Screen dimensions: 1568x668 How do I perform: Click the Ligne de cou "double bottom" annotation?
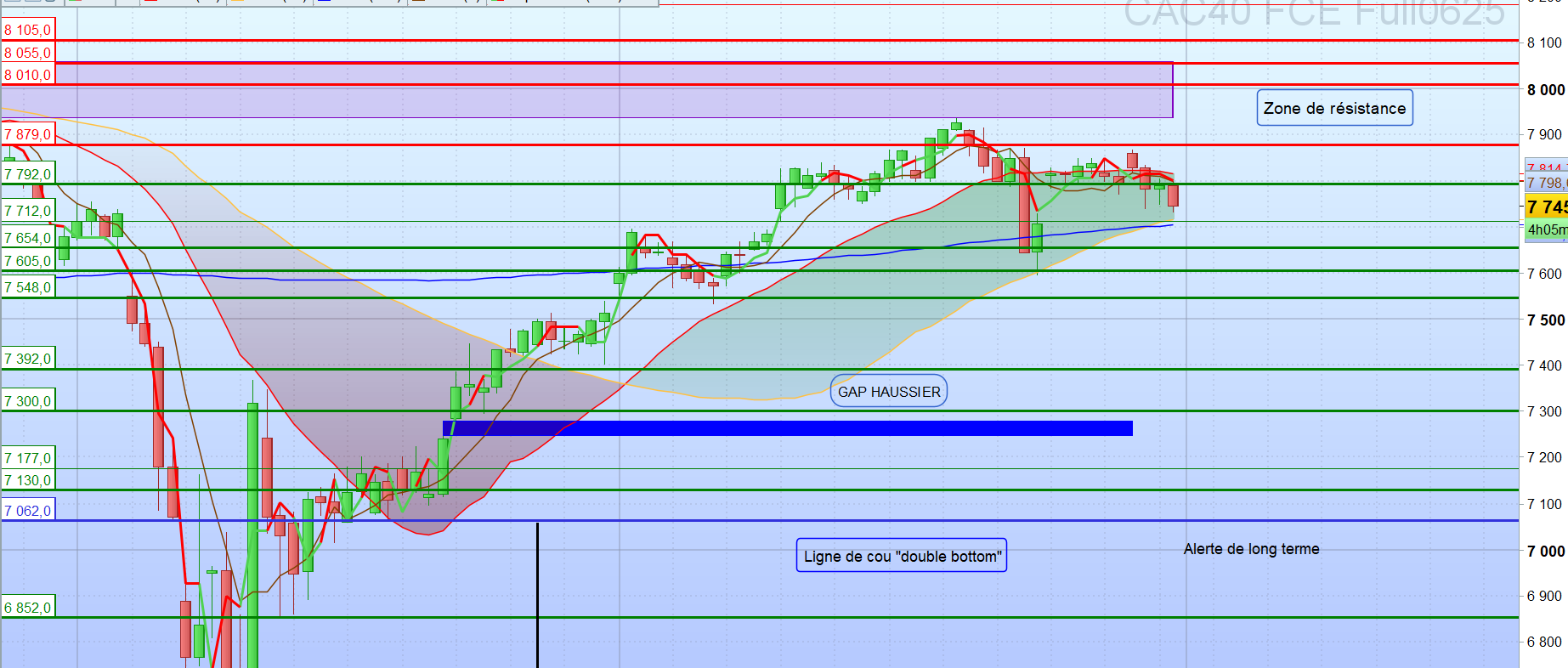(x=902, y=556)
